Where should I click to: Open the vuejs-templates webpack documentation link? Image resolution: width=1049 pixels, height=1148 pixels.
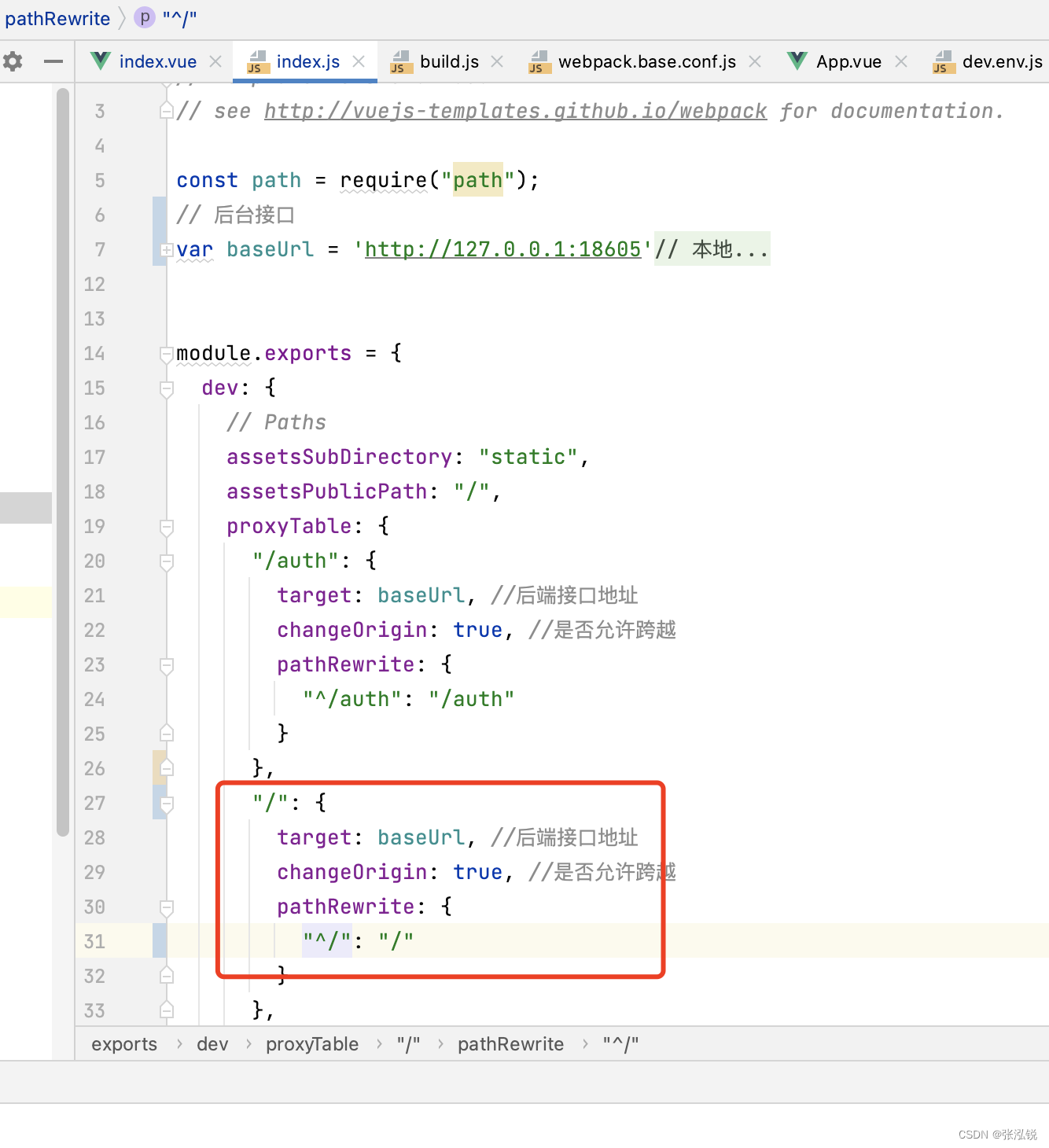[515, 111]
